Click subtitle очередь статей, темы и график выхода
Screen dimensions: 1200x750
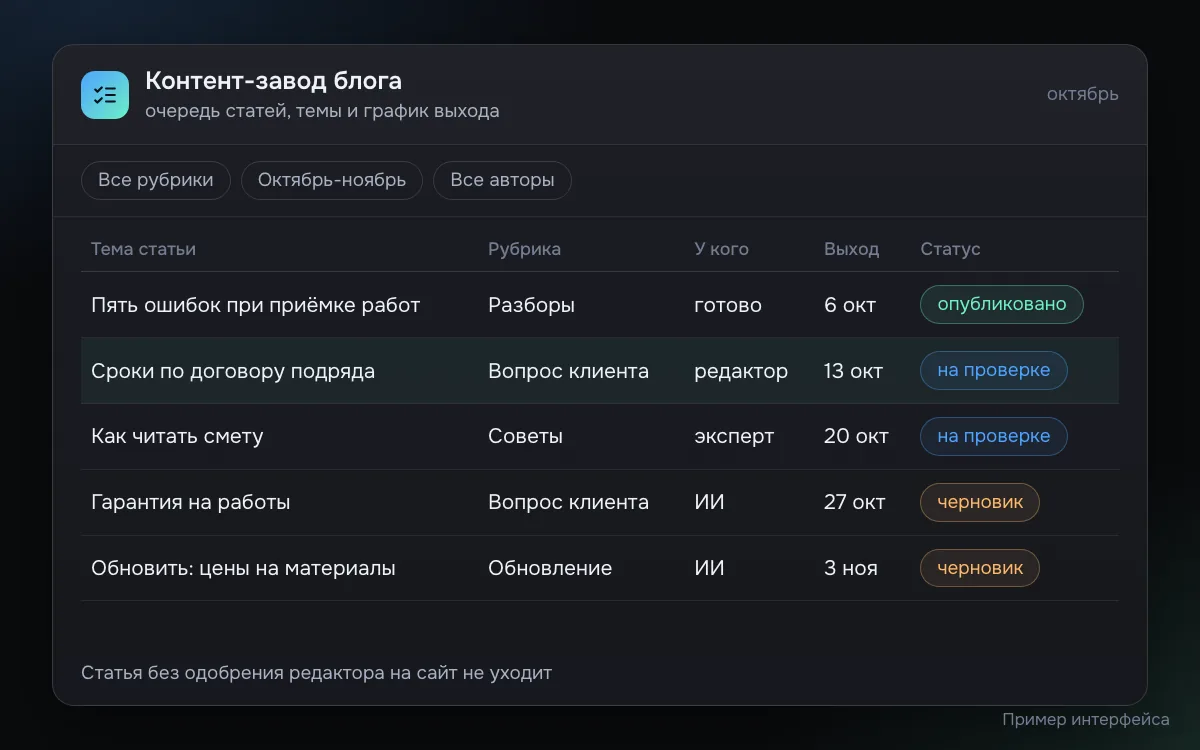(322, 111)
